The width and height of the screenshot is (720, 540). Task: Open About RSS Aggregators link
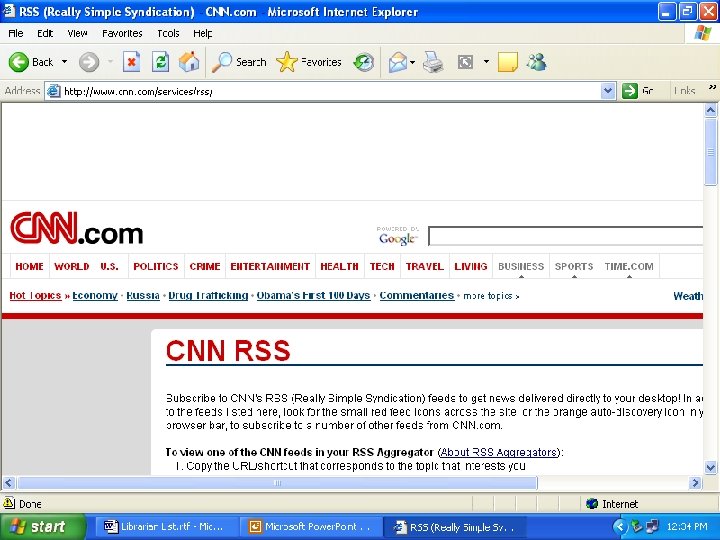click(499, 452)
